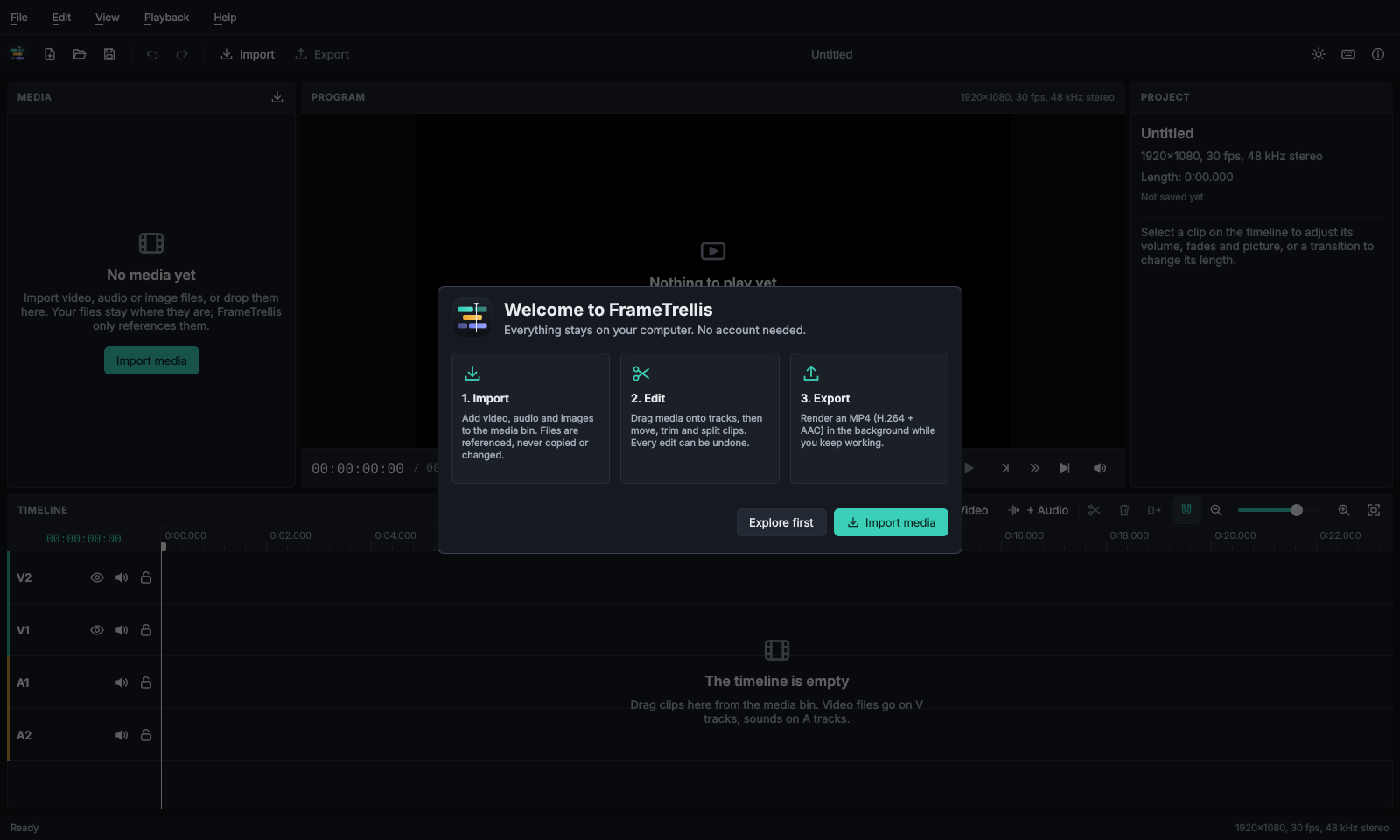
Task: Show keyboard shortcuts via the keyboard icon
Action: (x=1348, y=54)
